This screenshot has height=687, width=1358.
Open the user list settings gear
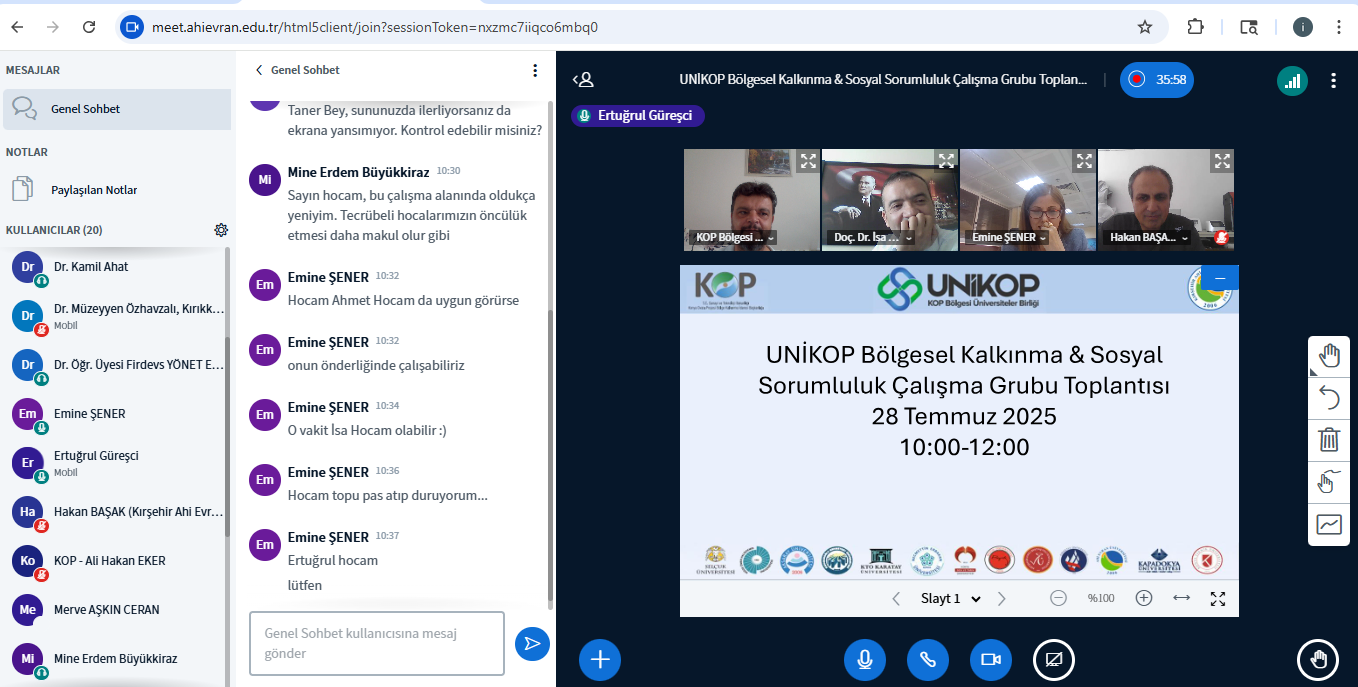[221, 230]
